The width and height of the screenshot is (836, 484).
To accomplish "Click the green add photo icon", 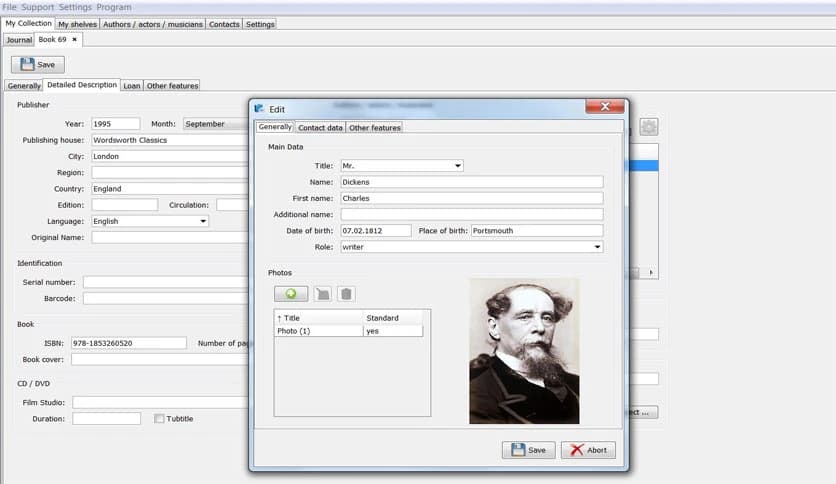I will coord(291,294).
